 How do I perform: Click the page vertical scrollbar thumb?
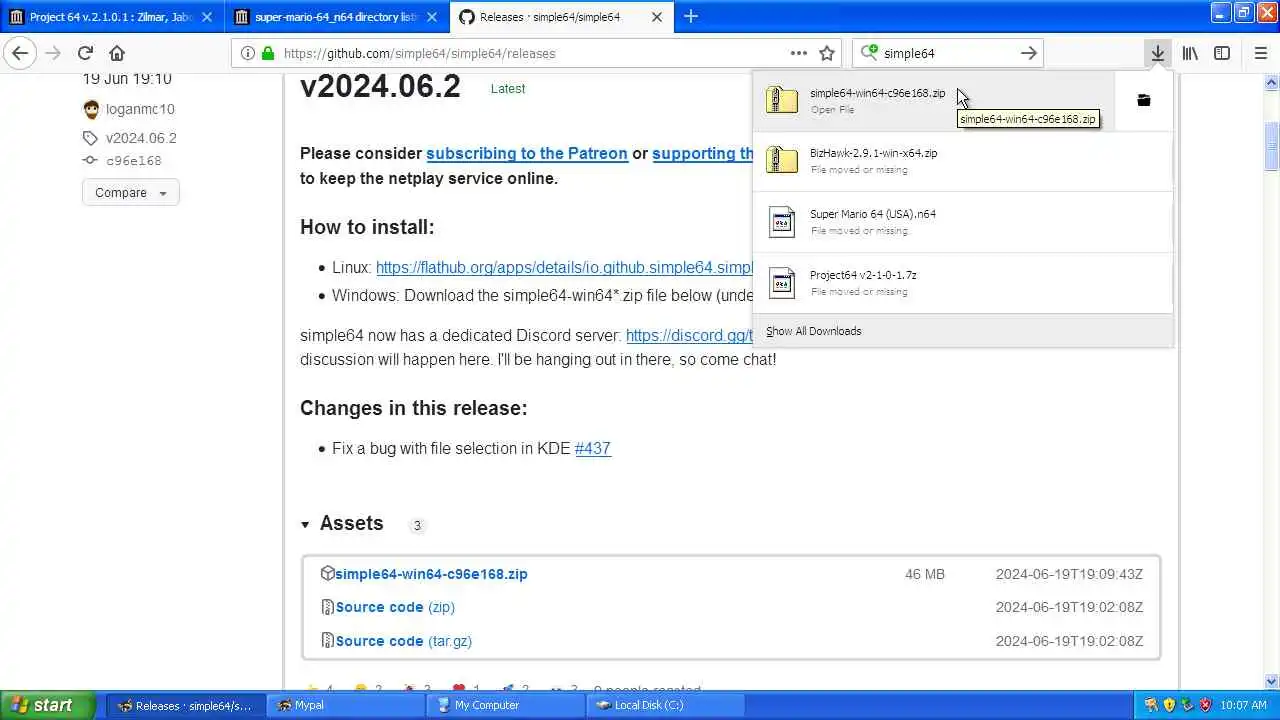pyautogui.click(x=1271, y=145)
